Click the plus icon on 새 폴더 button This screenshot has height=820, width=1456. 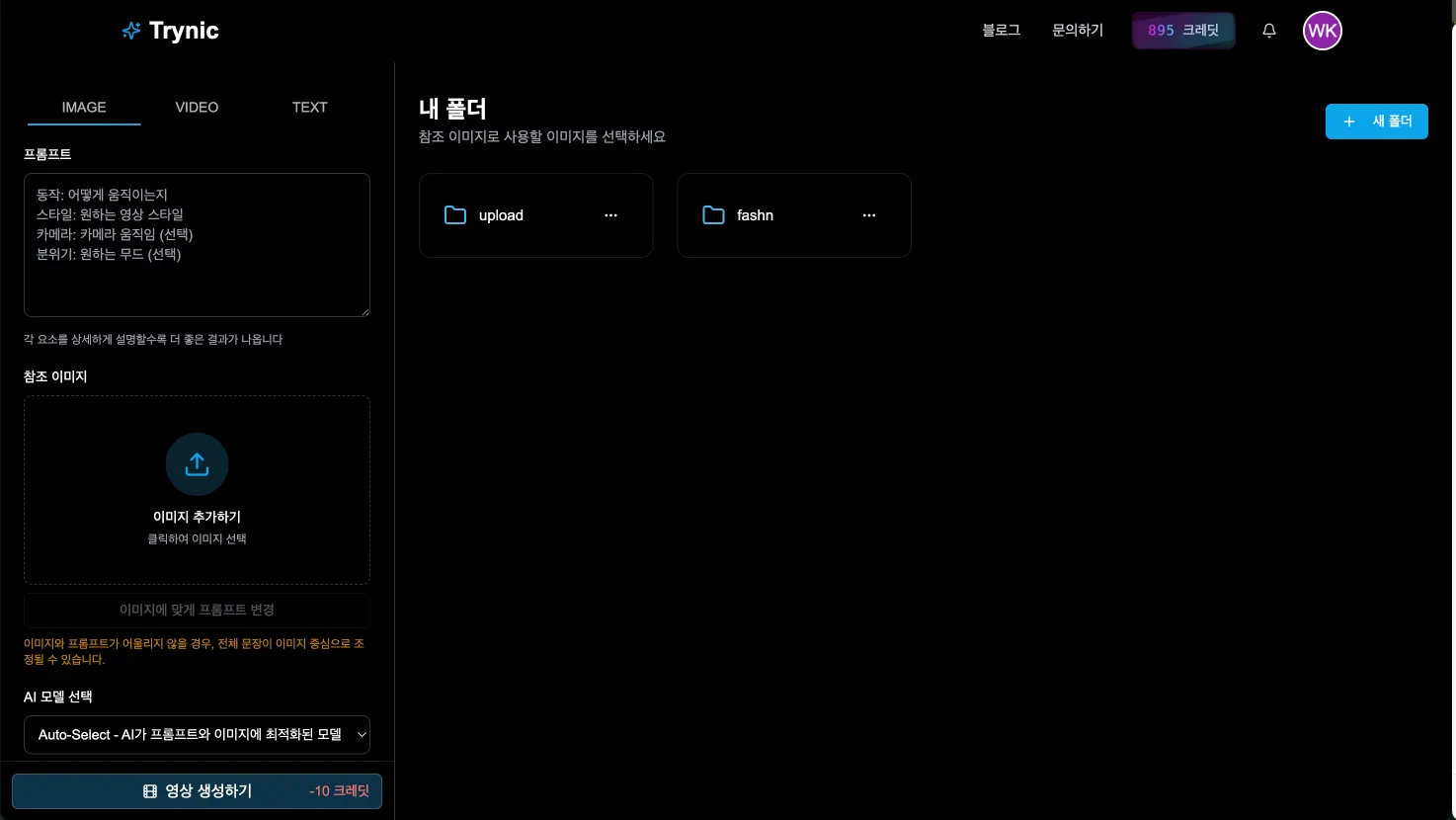pos(1349,122)
